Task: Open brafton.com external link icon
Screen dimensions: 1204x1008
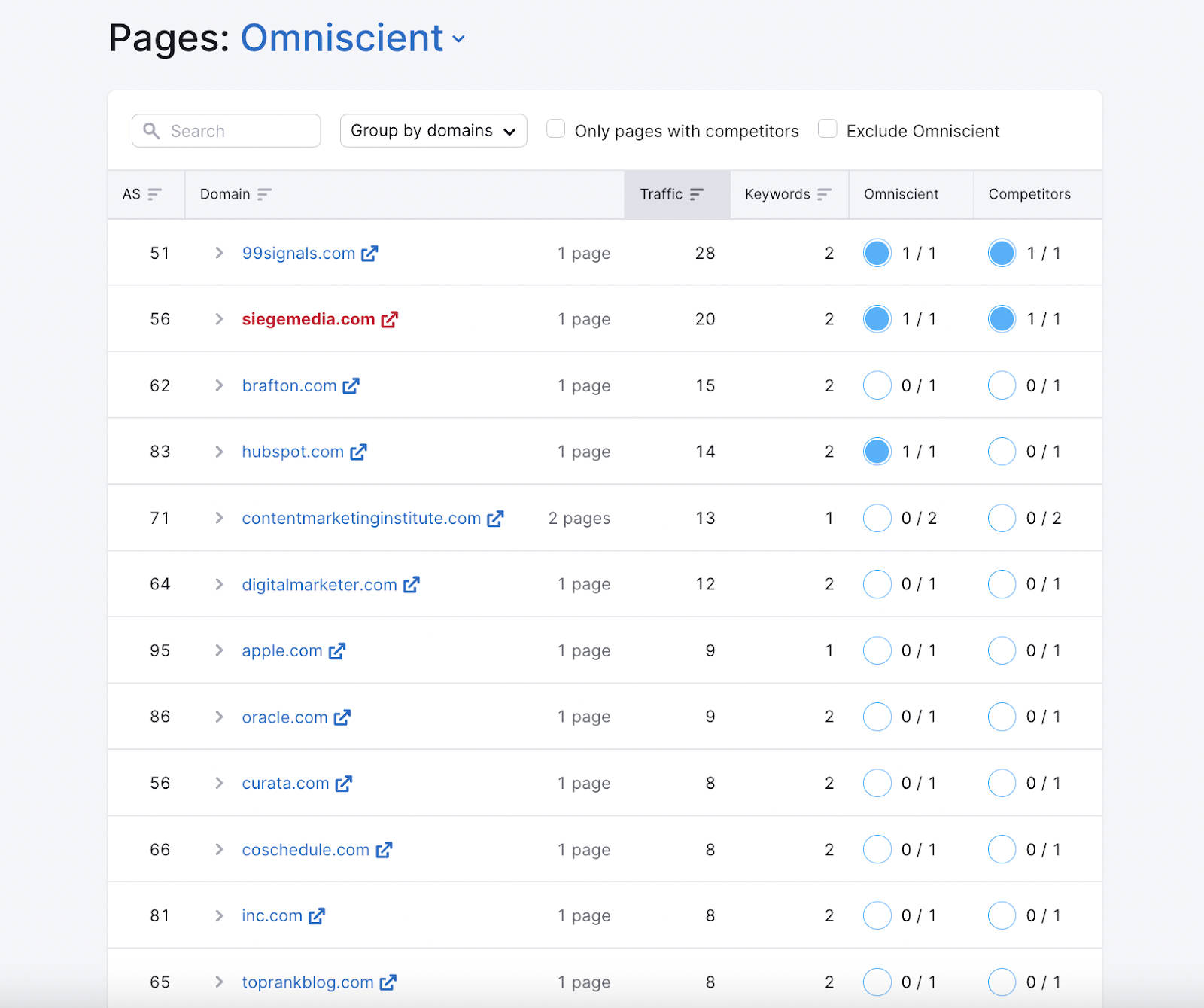Action: click(x=351, y=386)
